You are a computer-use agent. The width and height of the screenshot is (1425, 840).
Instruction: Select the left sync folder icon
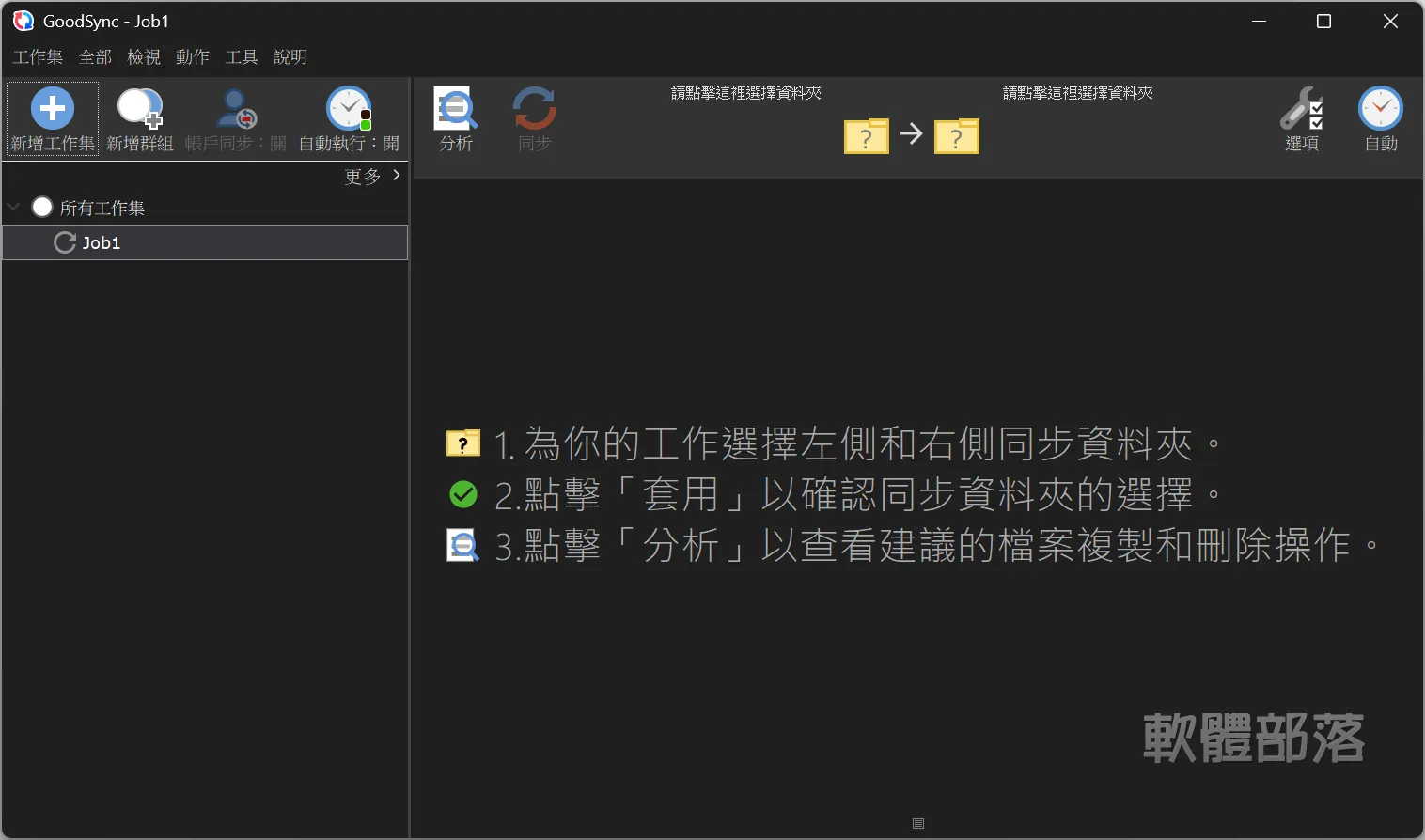(867, 136)
